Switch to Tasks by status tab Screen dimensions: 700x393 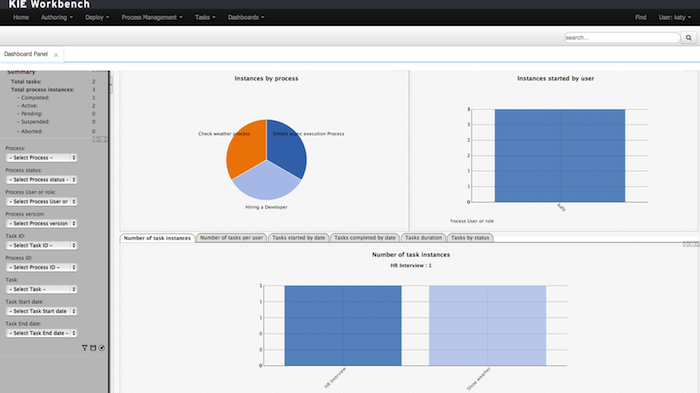pos(470,238)
